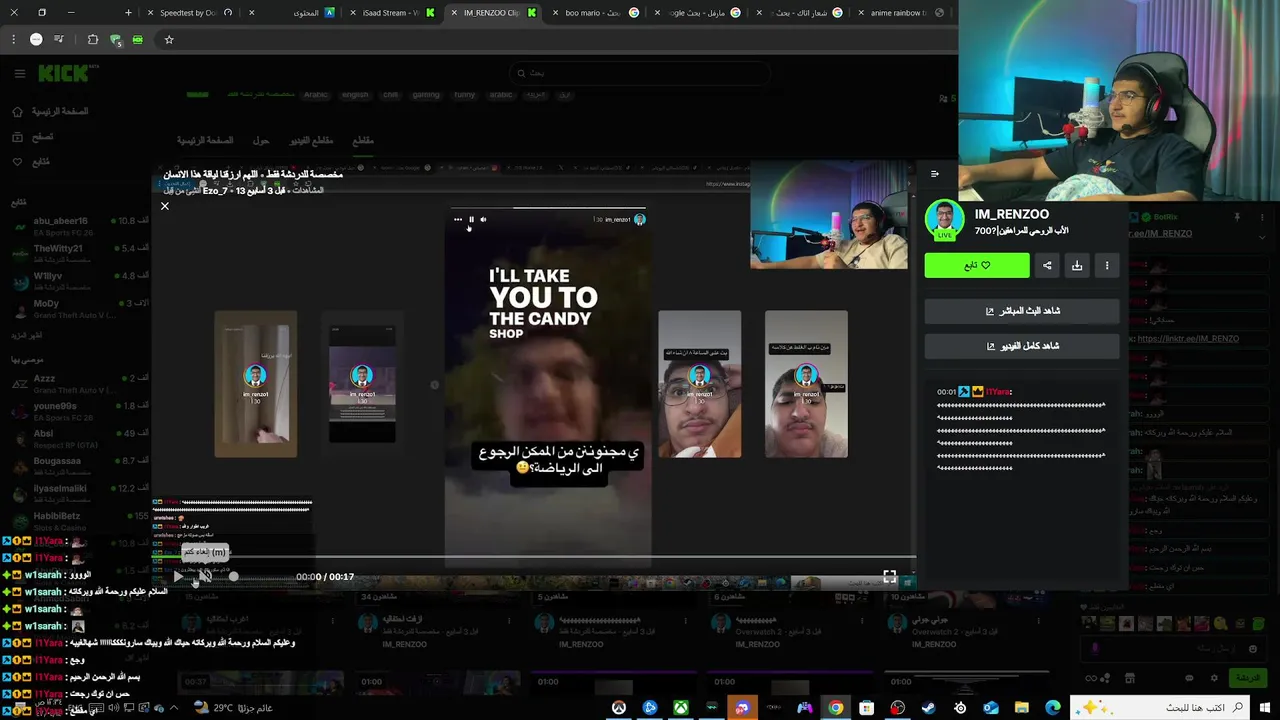Click the watch live stream button
The width and height of the screenshot is (1280, 720).
click(1022, 311)
